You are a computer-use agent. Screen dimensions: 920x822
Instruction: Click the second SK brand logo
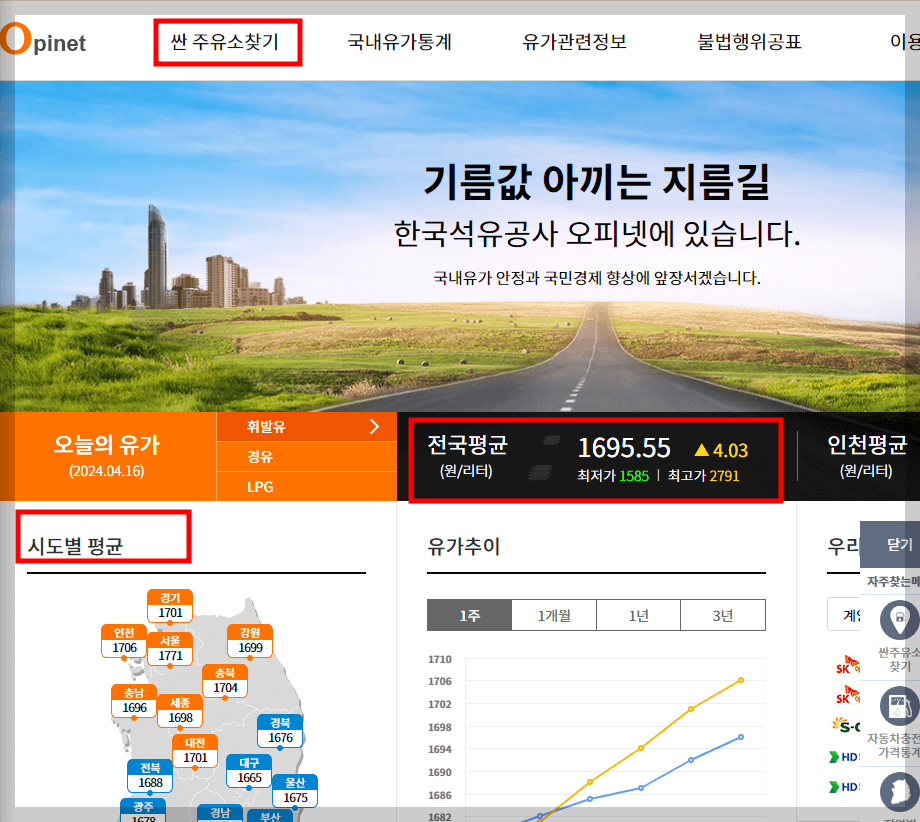coord(843,697)
